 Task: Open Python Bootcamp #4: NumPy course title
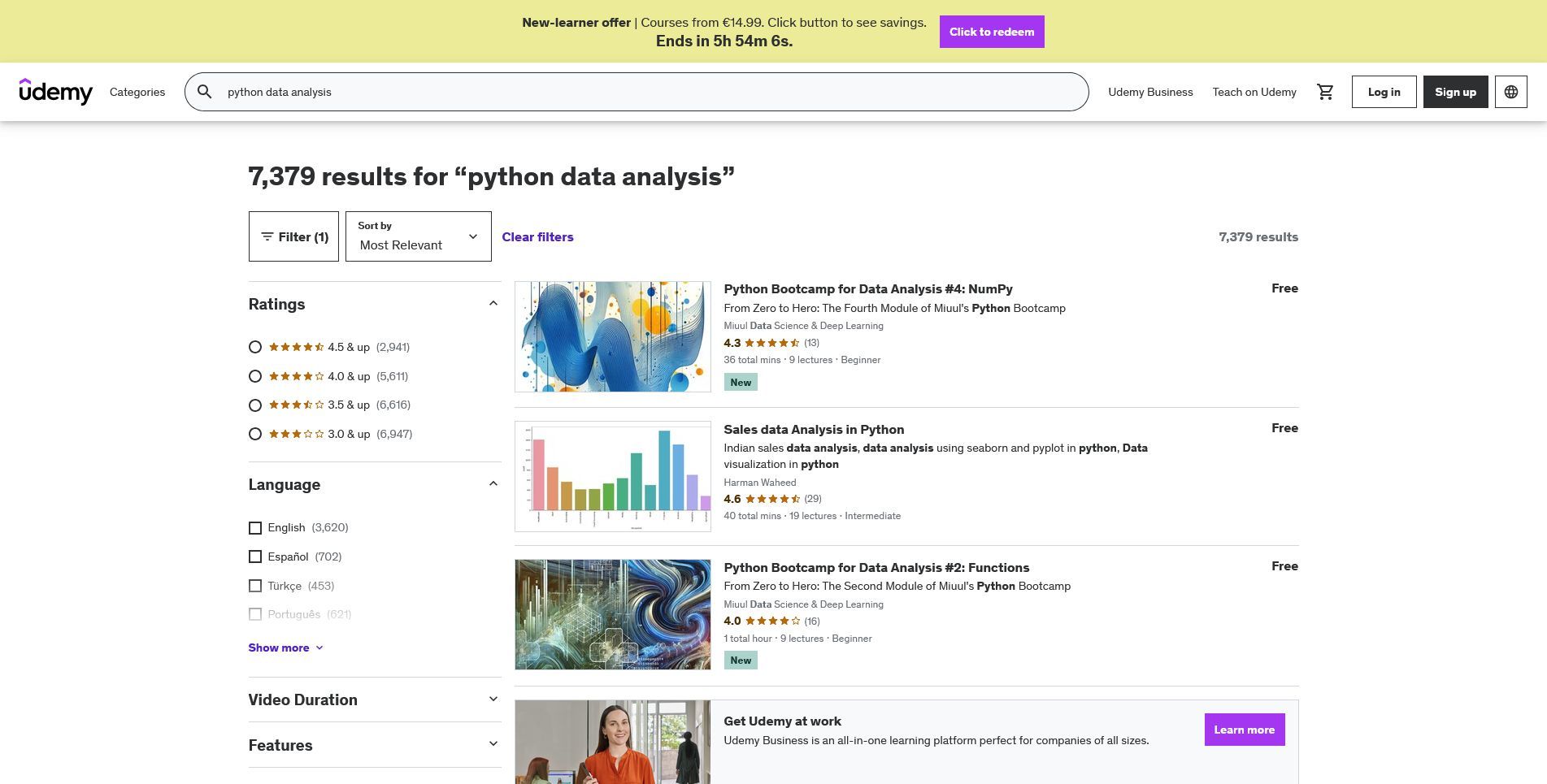(x=867, y=288)
